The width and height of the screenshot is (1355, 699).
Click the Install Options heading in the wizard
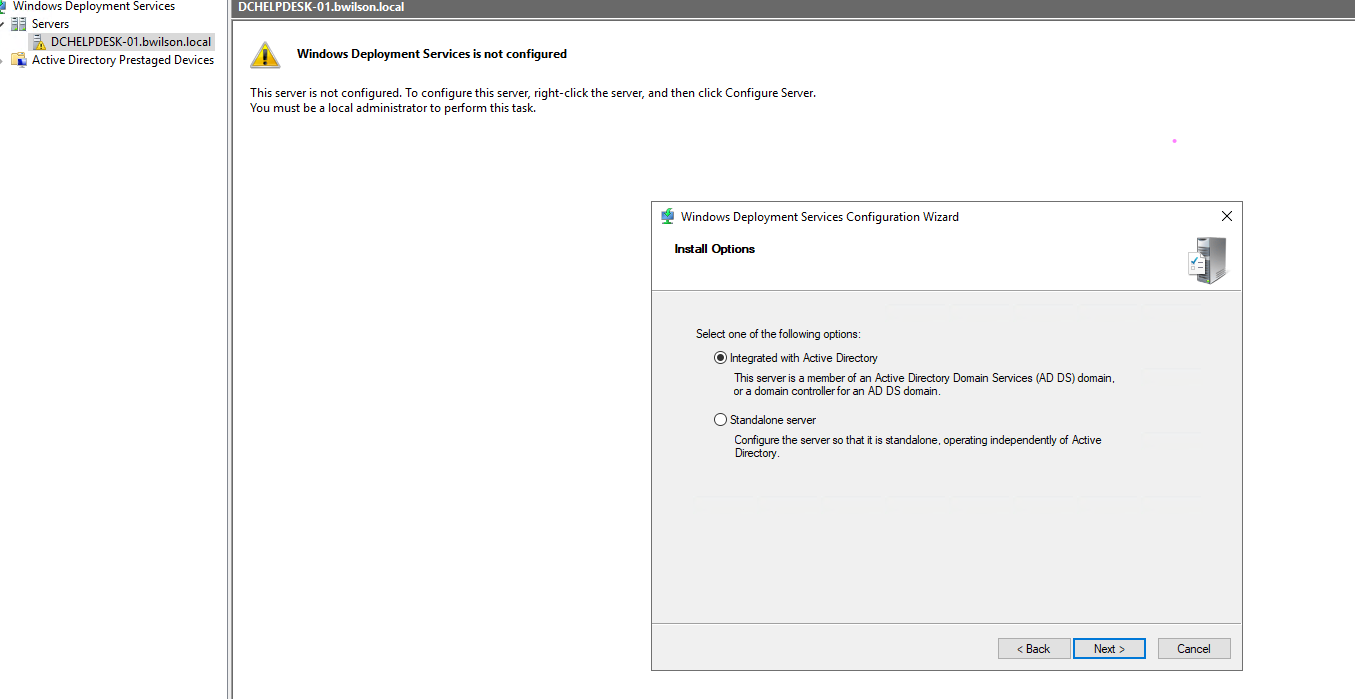tap(714, 248)
